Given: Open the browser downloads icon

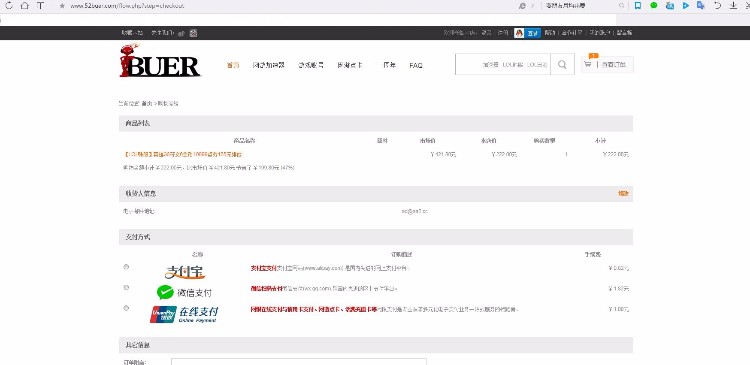Looking at the screenshot, I should point(733,6).
